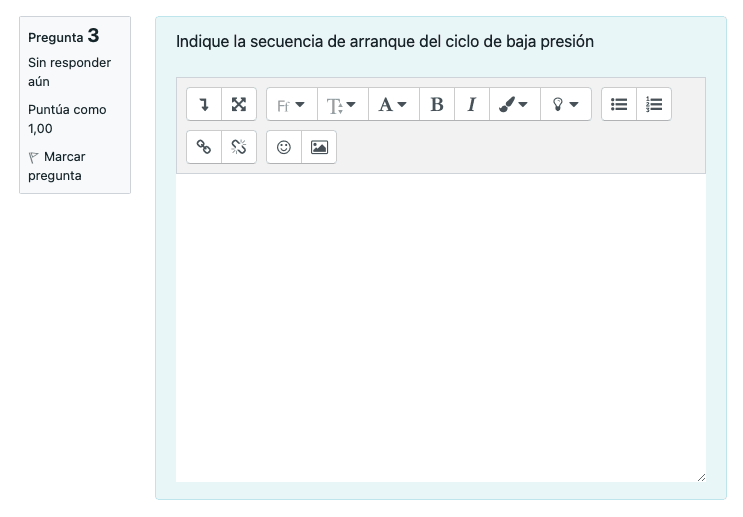
Task: Open the font size dropdown
Action: point(343,104)
